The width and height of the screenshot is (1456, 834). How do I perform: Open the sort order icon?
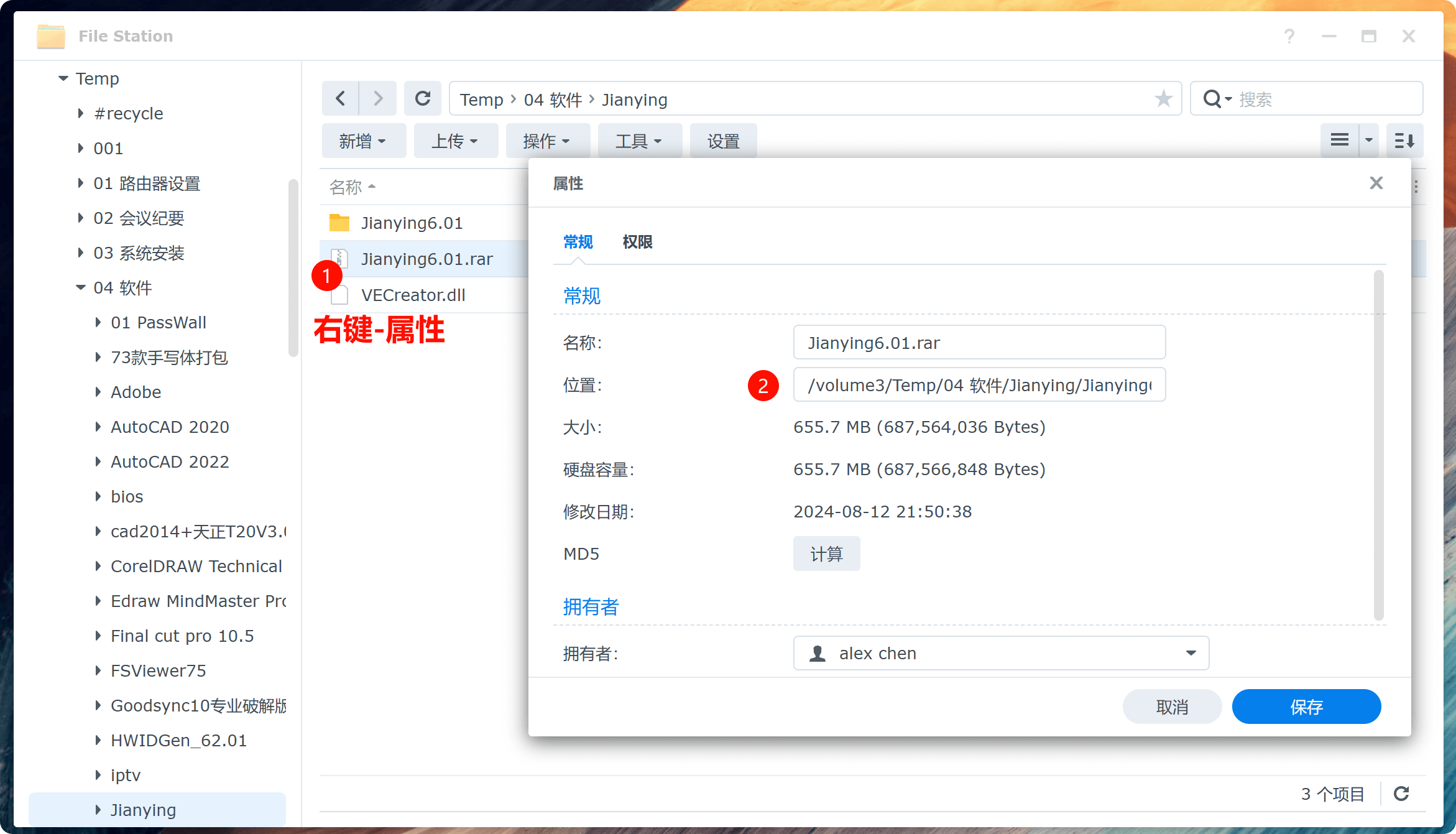(x=1404, y=141)
